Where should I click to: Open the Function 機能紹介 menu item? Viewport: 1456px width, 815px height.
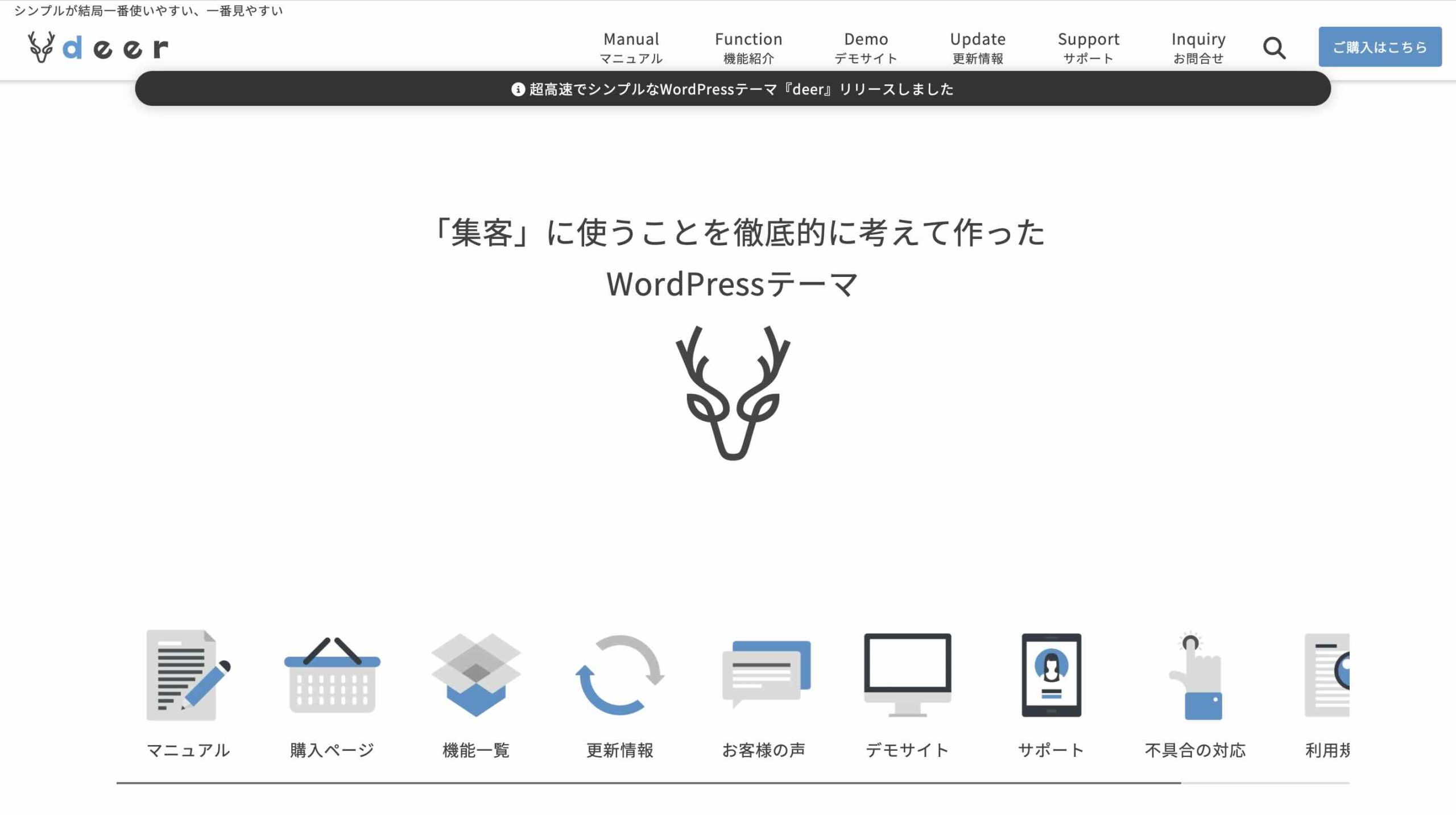tap(748, 48)
